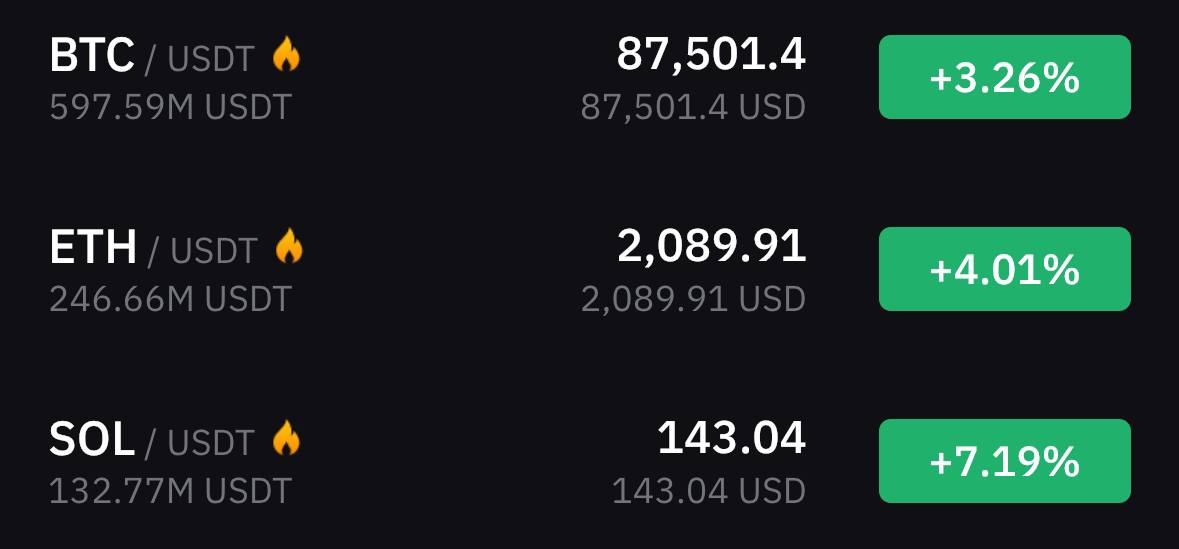Click the 143.04 USD converted price
Image resolution: width=1179 pixels, height=549 pixels.
click(709, 492)
